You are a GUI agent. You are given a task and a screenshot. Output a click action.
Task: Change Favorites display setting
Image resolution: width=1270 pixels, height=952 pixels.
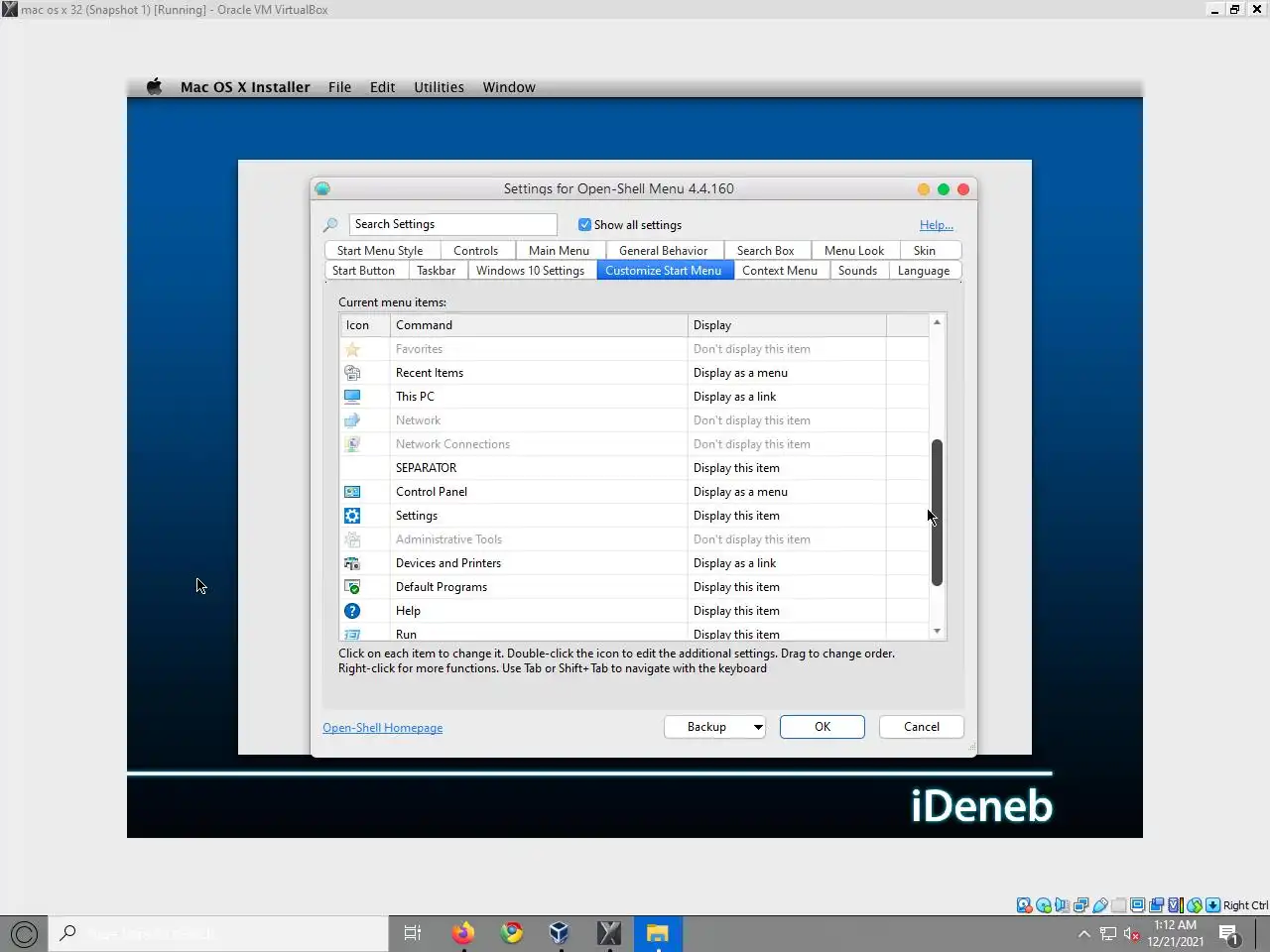coord(787,349)
